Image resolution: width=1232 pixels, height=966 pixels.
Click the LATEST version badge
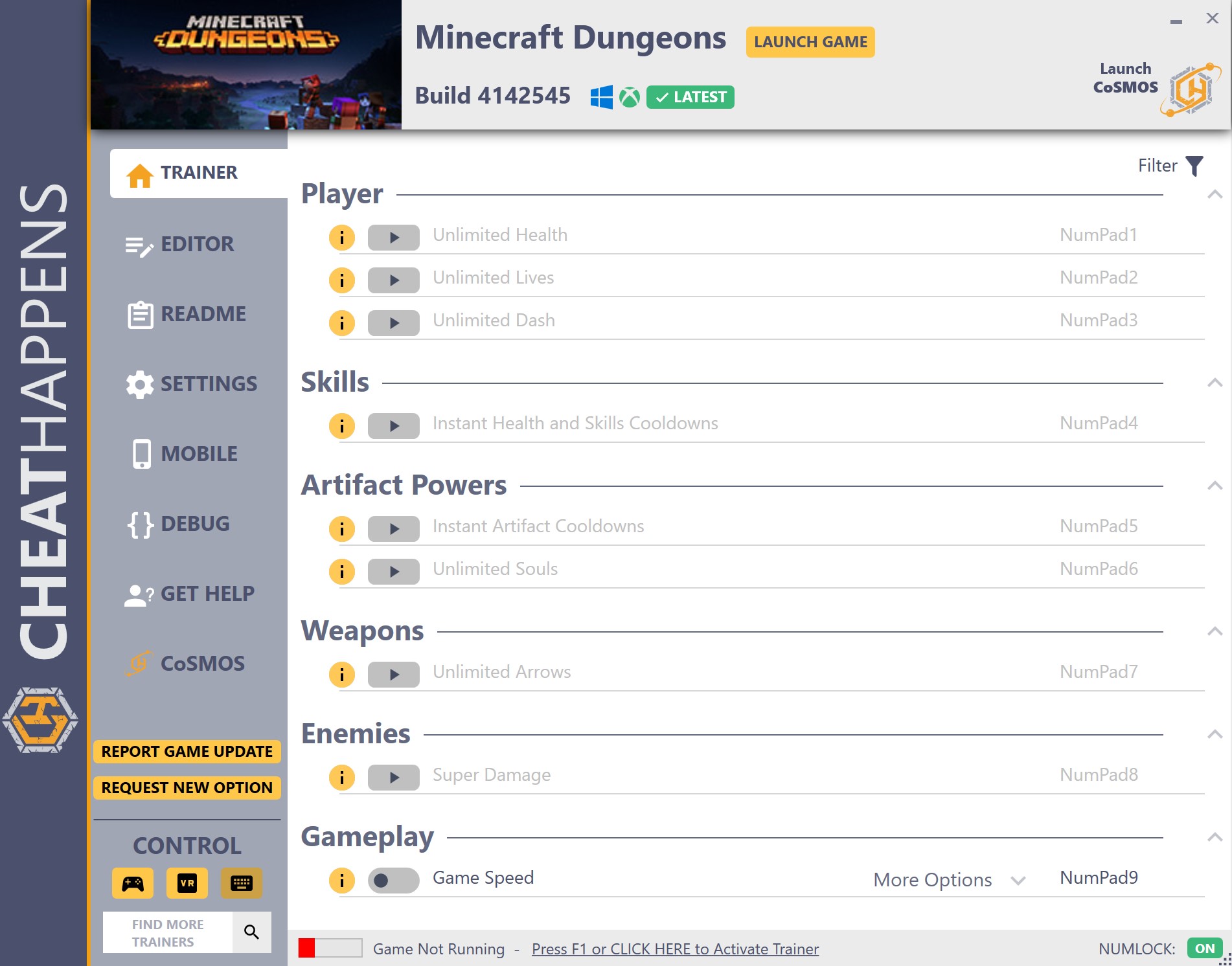690,97
